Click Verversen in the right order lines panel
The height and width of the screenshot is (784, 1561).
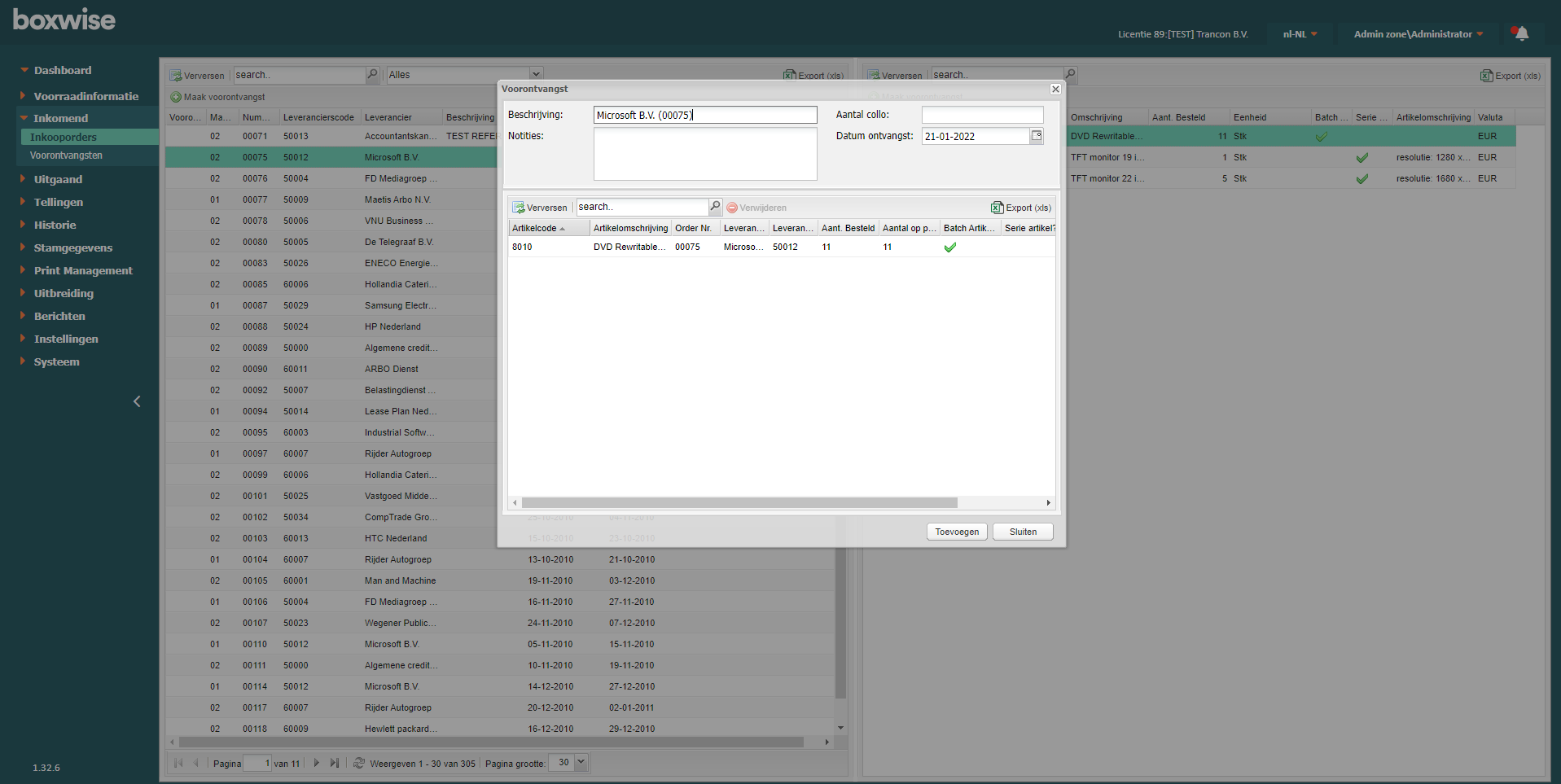[x=895, y=75]
